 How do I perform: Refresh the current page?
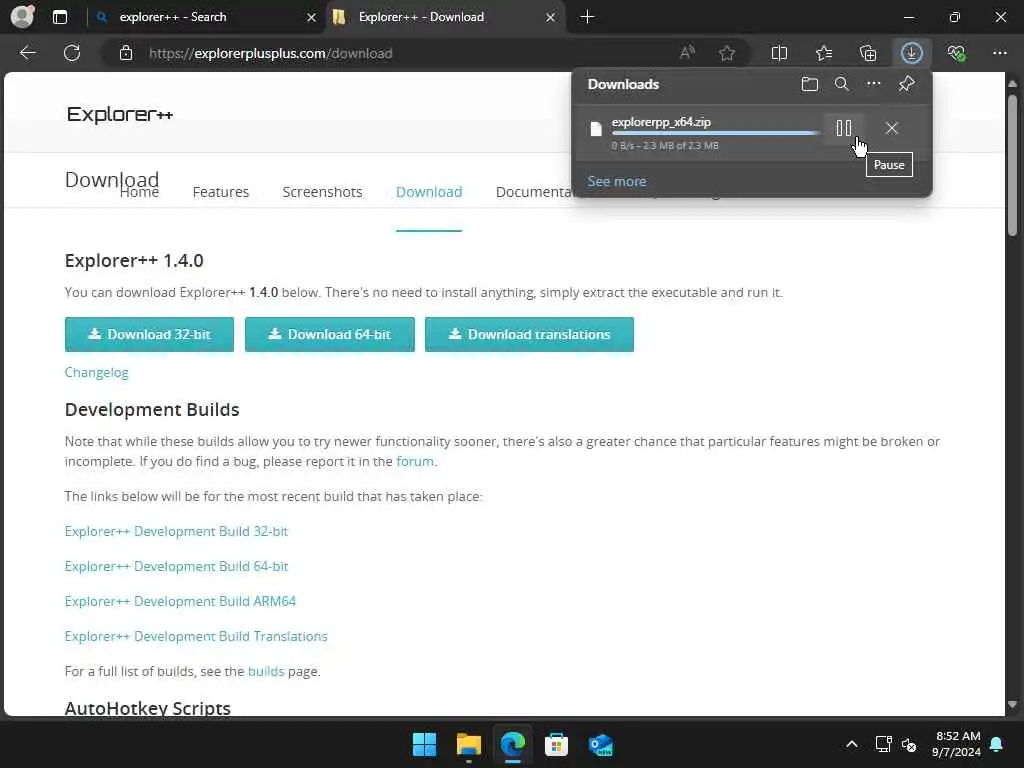pyautogui.click(x=72, y=53)
